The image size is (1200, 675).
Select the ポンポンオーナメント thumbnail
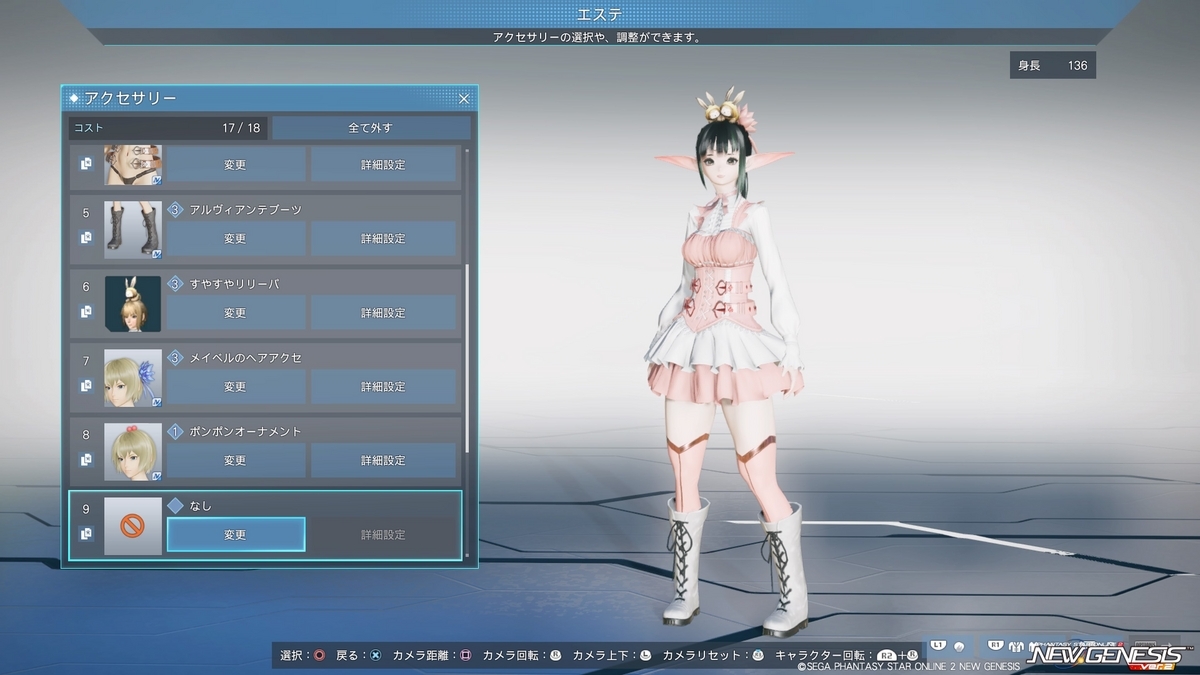coord(133,452)
